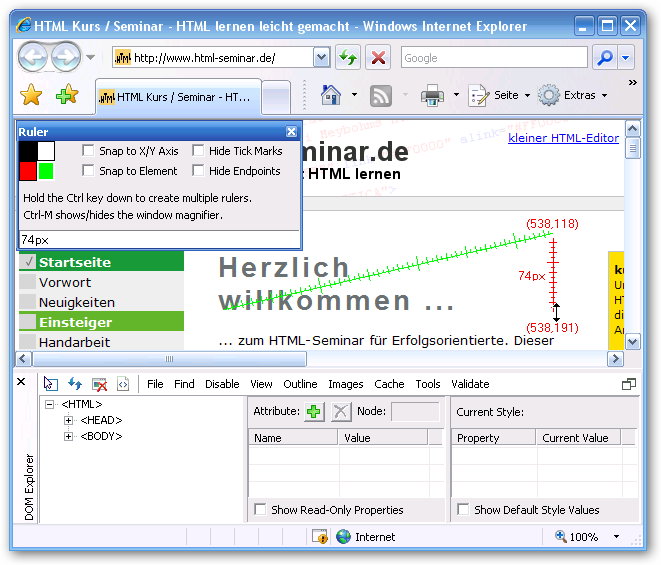This screenshot has width=661, height=565.
Task: Click the horizontal scrollbar right arrow
Action: pos(615,359)
